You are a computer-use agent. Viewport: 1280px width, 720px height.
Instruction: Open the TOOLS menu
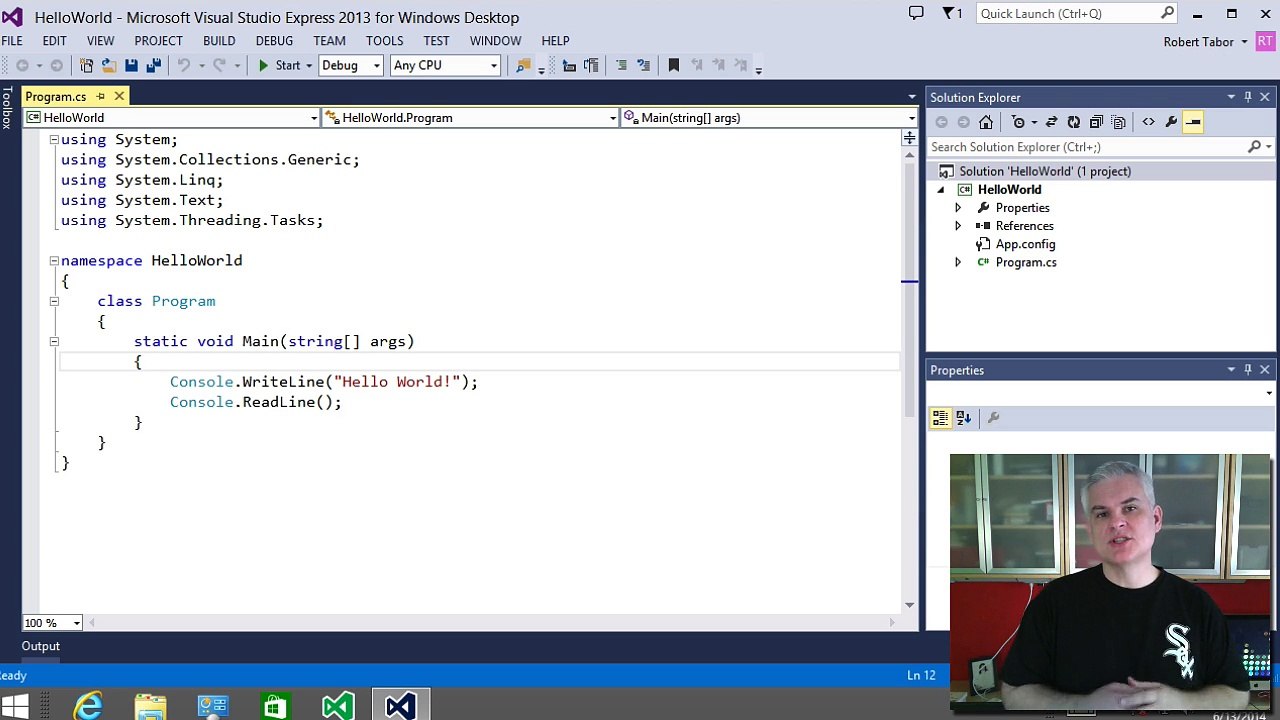tap(384, 41)
